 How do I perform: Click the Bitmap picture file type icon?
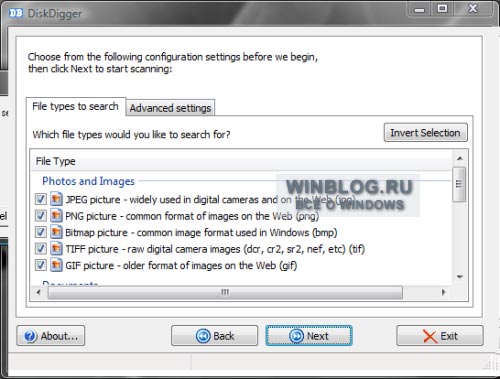click(x=56, y=232)
